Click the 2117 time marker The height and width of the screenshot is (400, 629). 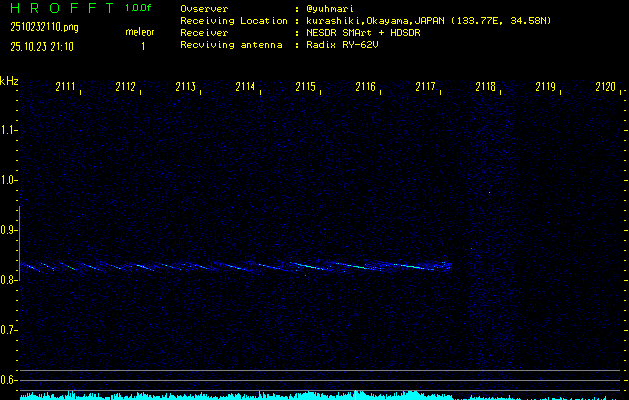pos(425,87)
